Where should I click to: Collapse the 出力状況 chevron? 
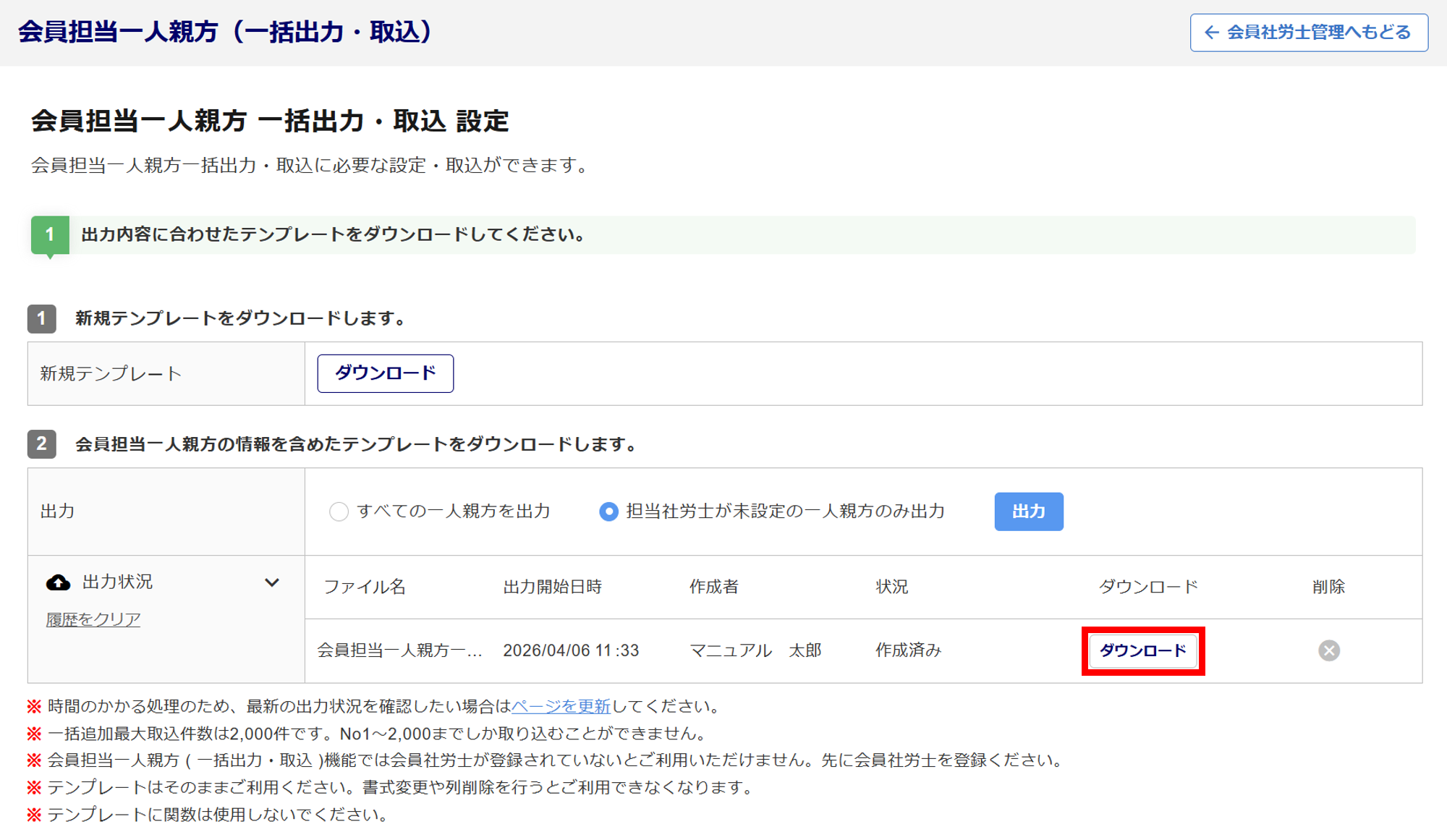pos(272,582)
